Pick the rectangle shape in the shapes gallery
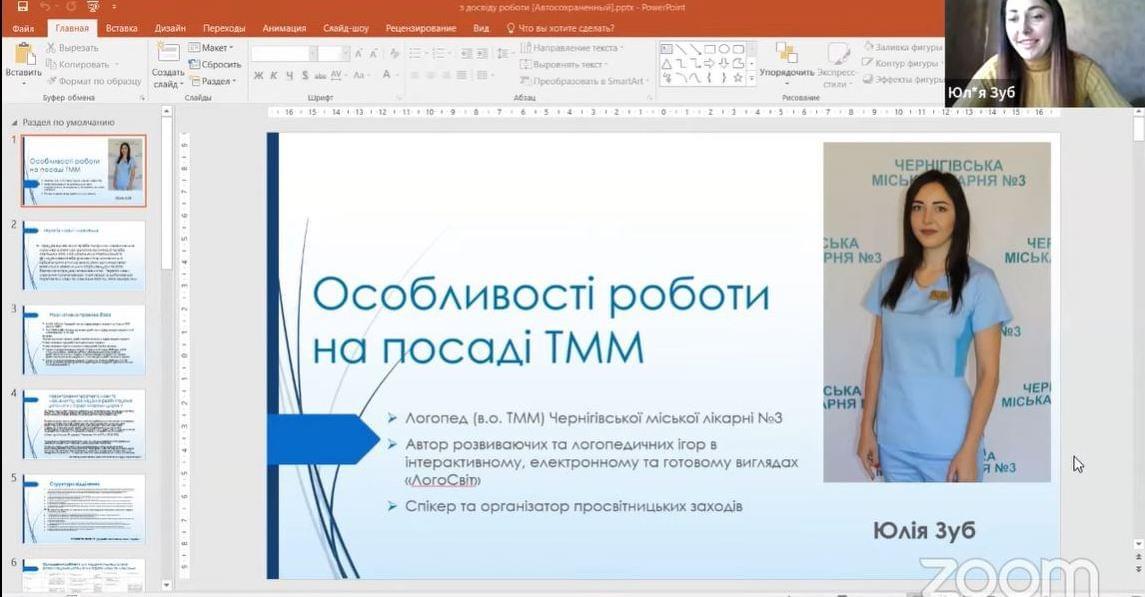 (710, 49)
